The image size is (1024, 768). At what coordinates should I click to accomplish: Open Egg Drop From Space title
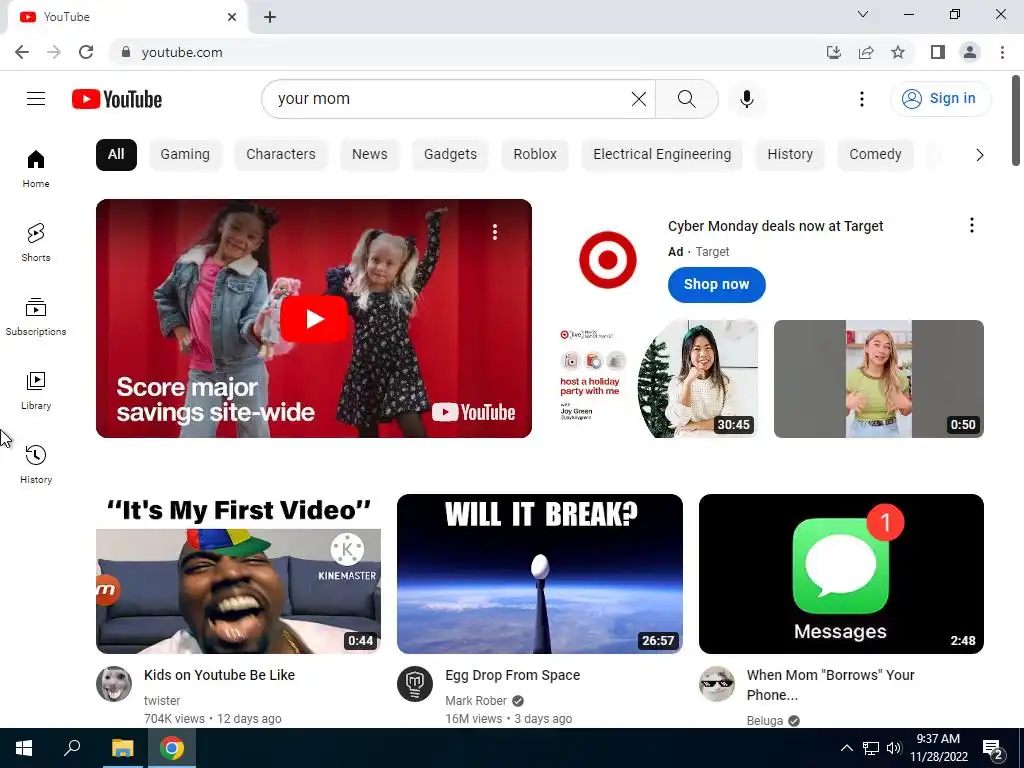tap(513, 675)
